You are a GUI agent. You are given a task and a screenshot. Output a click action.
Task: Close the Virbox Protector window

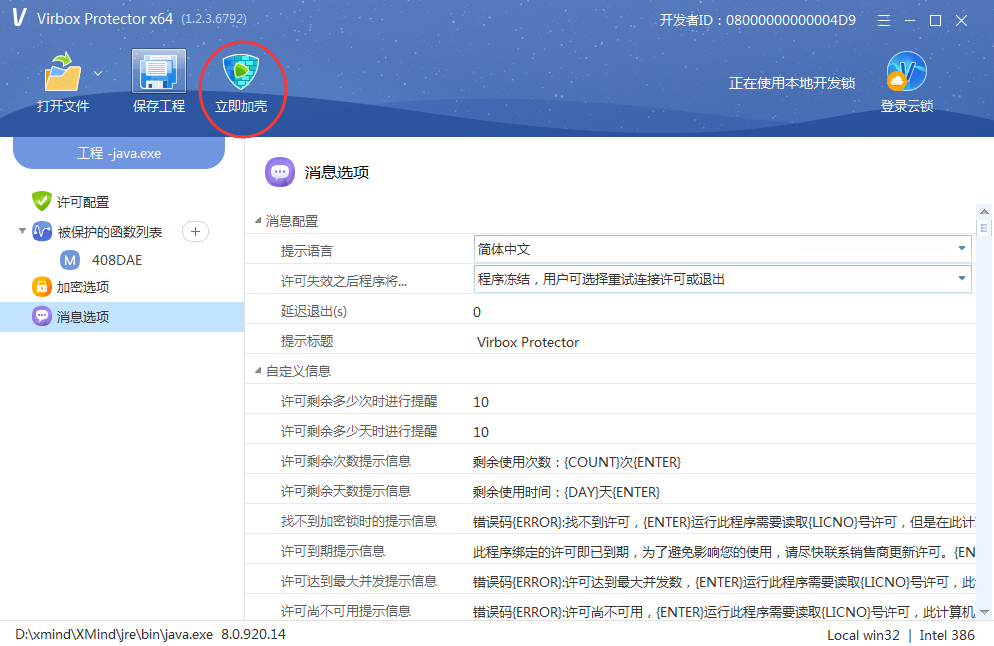[961, 21]
